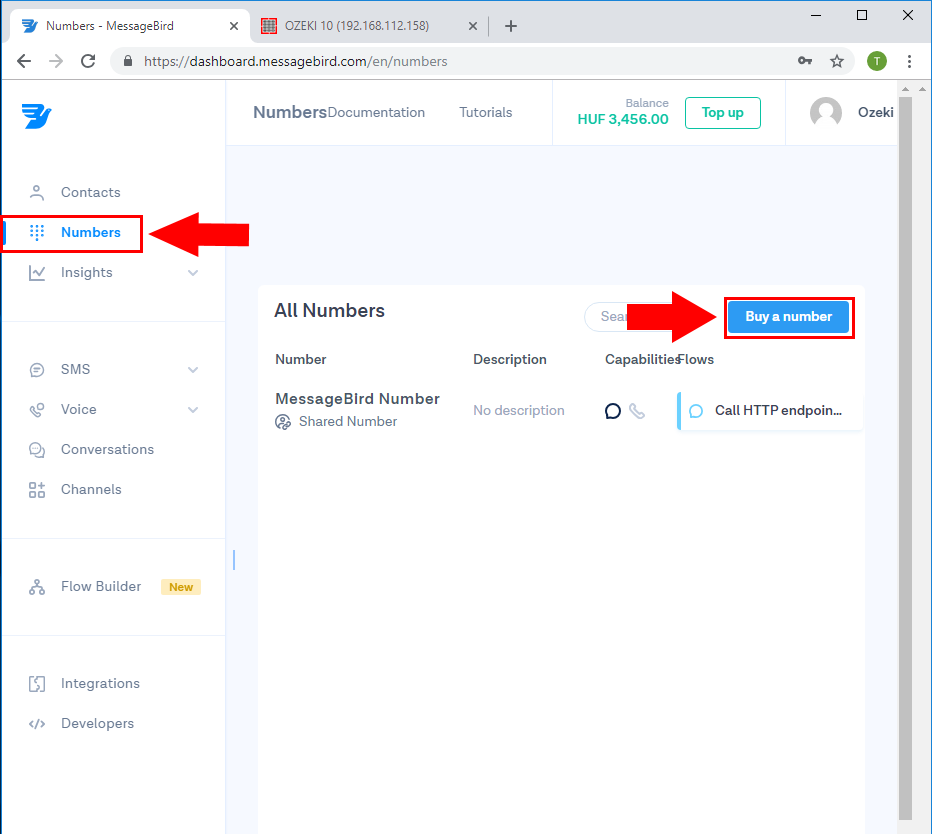Viewport: 932px width, 834px height.
Task: Click the Buy a number button
Action: [x=789, y=317]
